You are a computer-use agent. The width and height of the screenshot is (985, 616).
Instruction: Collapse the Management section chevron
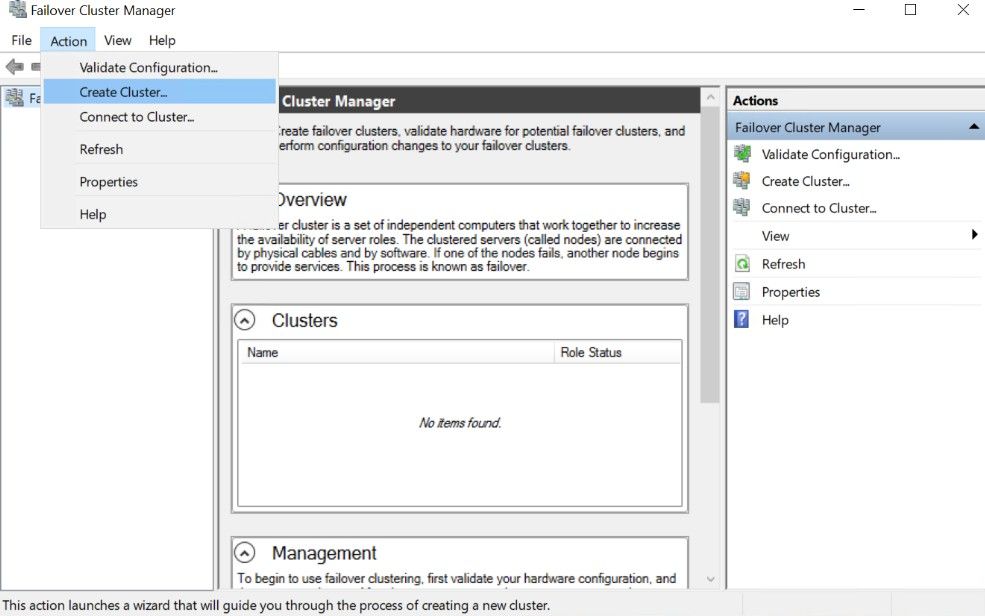244,553
